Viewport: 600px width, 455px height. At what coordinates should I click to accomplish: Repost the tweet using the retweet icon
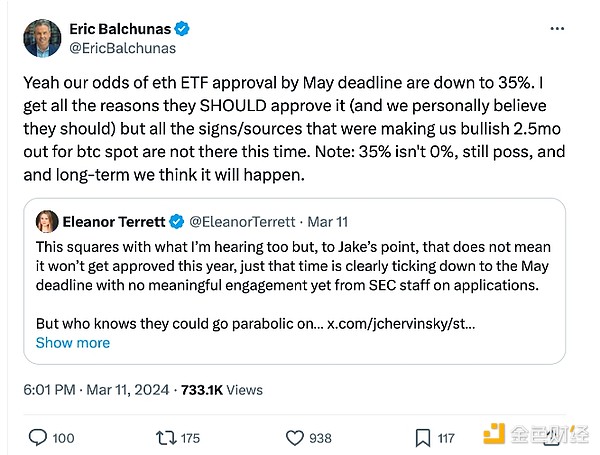point(163,437)
